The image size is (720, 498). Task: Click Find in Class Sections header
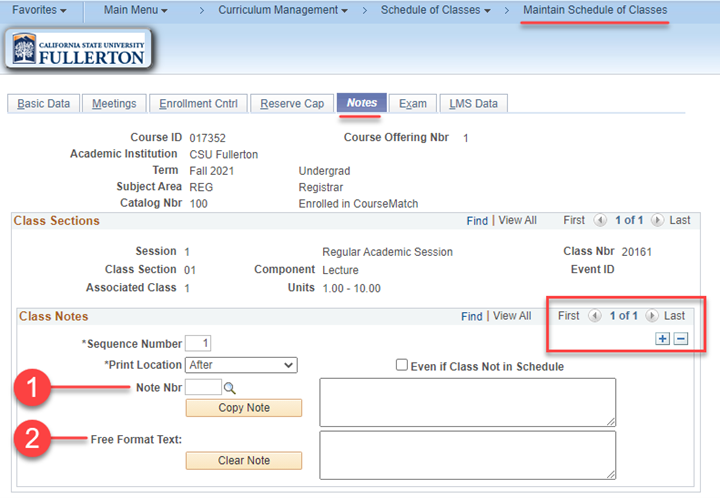coord(477,221)
